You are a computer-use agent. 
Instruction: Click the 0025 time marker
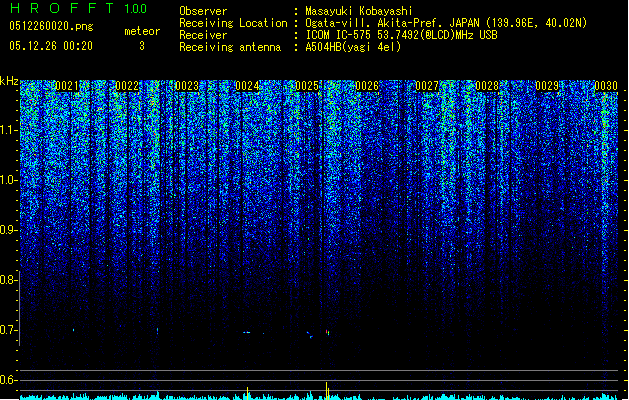(x=307, y=86)
